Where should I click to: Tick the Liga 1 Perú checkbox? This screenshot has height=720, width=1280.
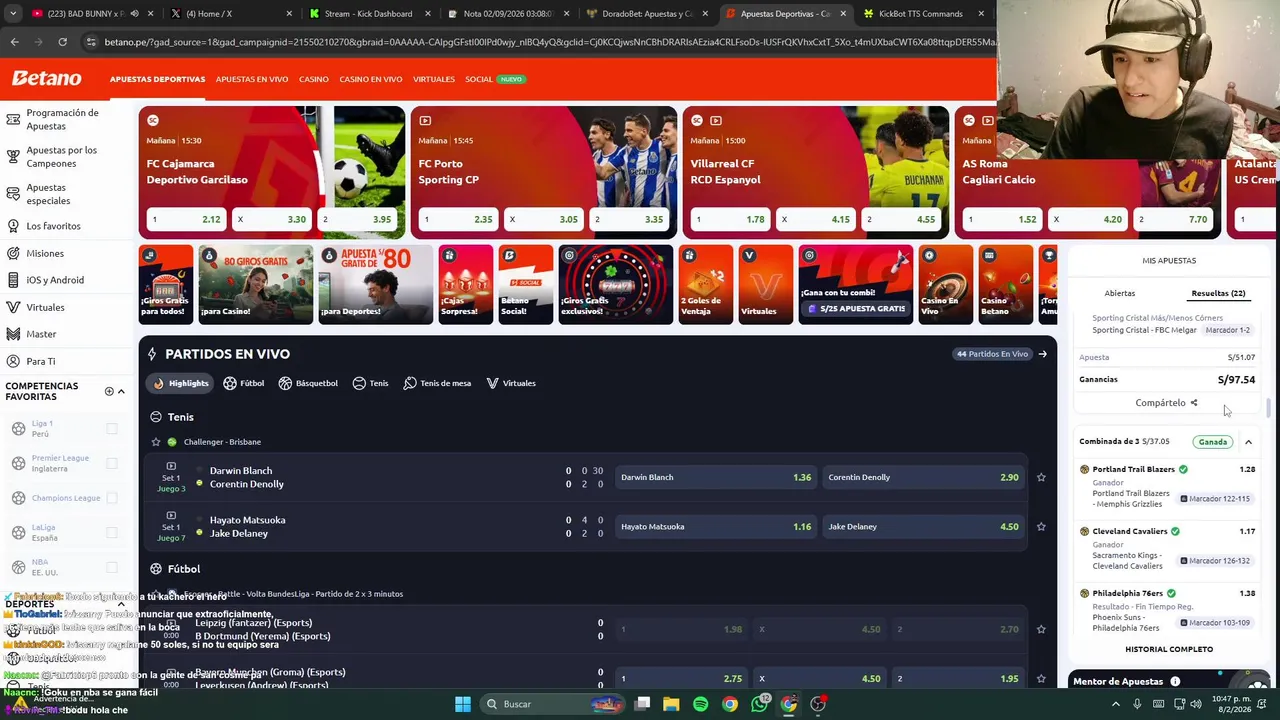pyautogui.click(x=112, y=429)
